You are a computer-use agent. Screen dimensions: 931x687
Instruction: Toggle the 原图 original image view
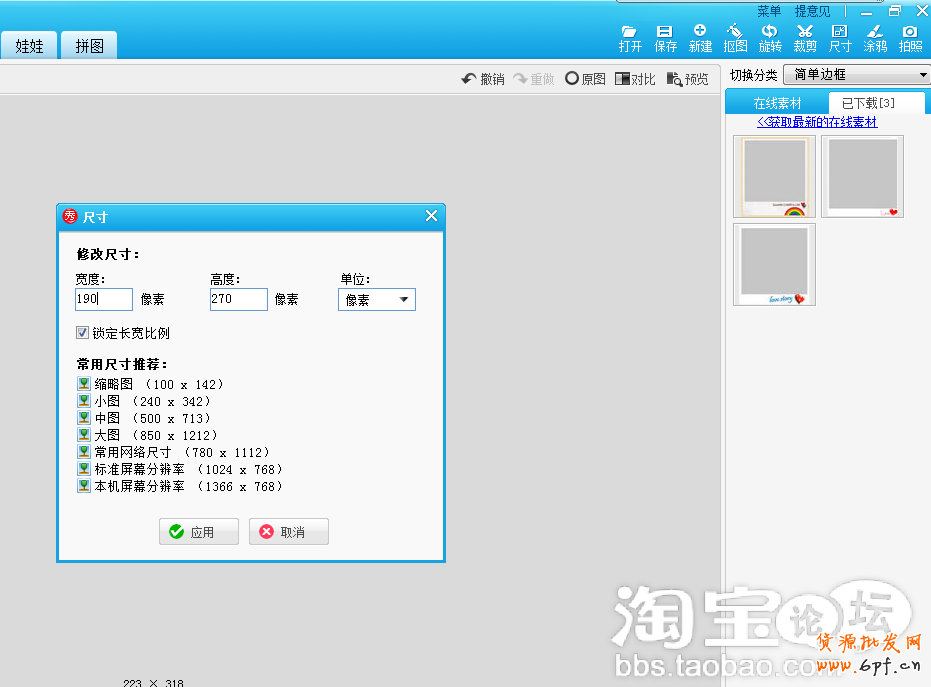click(585, 79)
